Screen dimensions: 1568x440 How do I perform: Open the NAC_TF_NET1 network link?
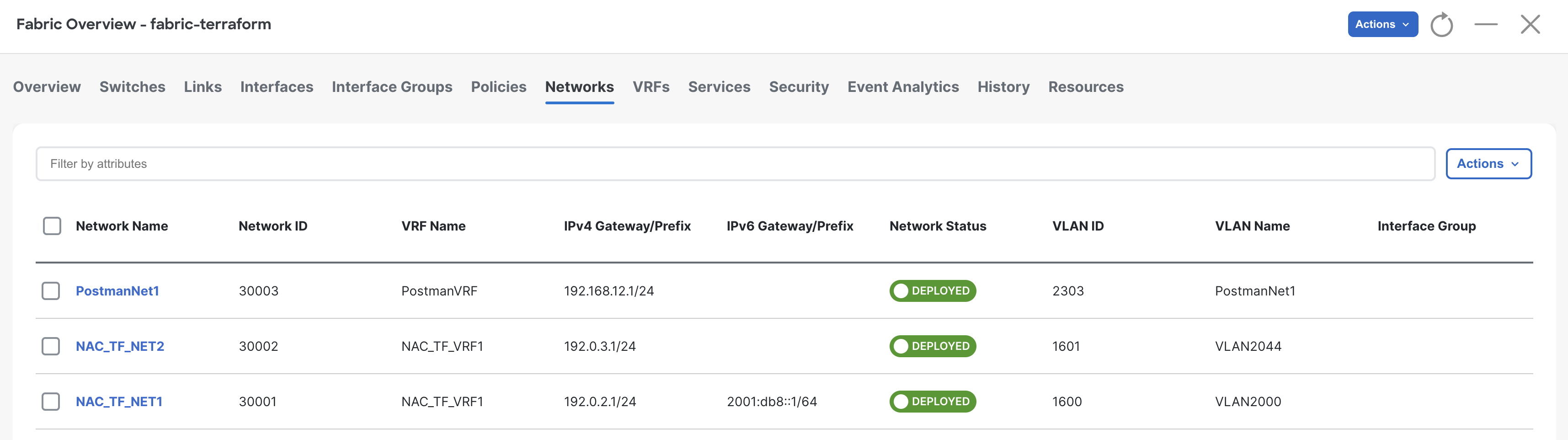[x=119, y=402]
